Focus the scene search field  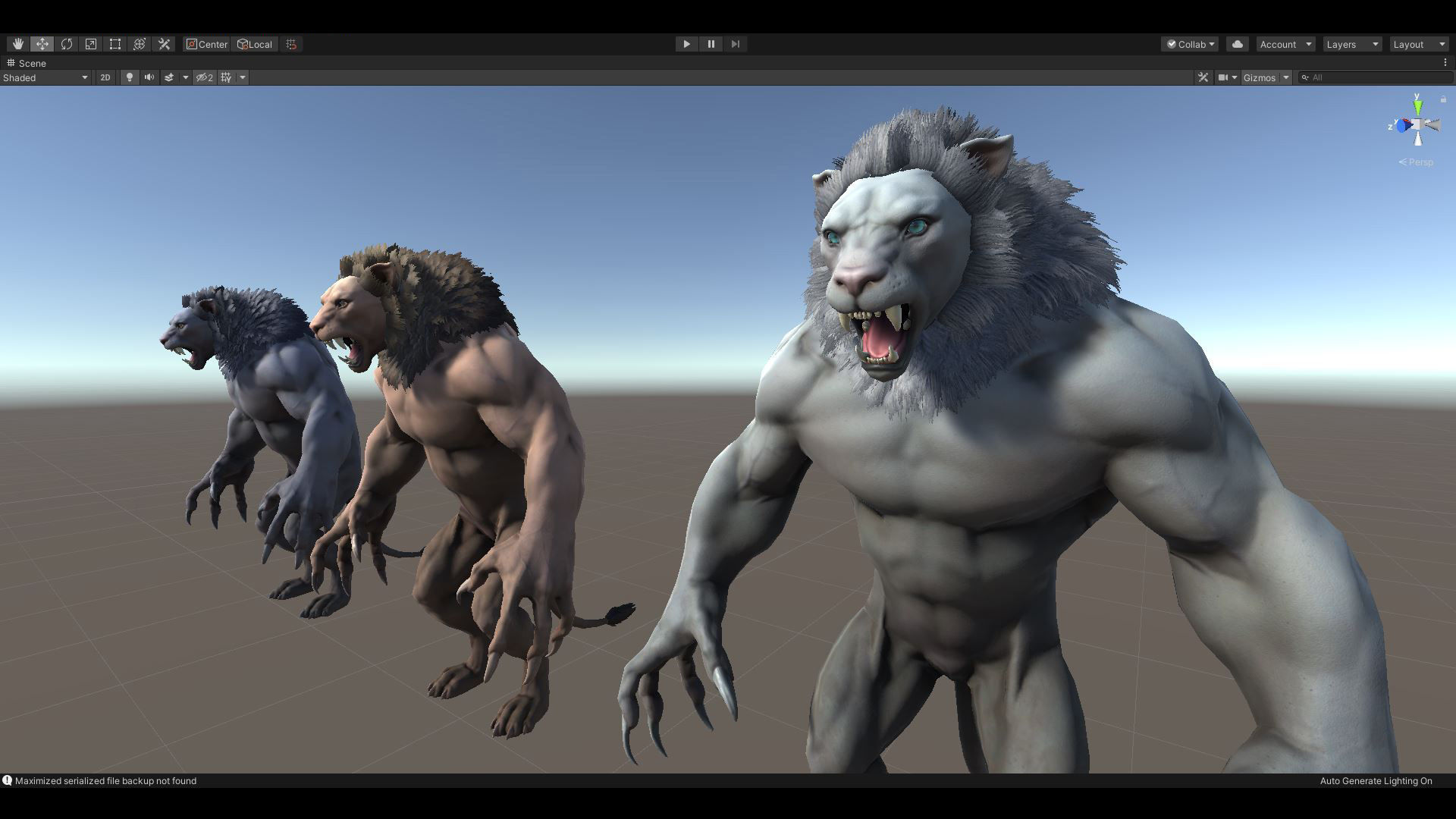(x=1376, y=77)
